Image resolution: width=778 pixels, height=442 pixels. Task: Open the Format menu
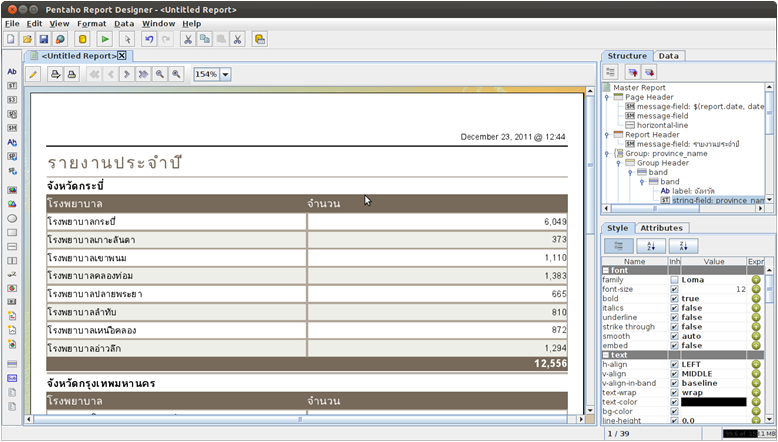91,23
